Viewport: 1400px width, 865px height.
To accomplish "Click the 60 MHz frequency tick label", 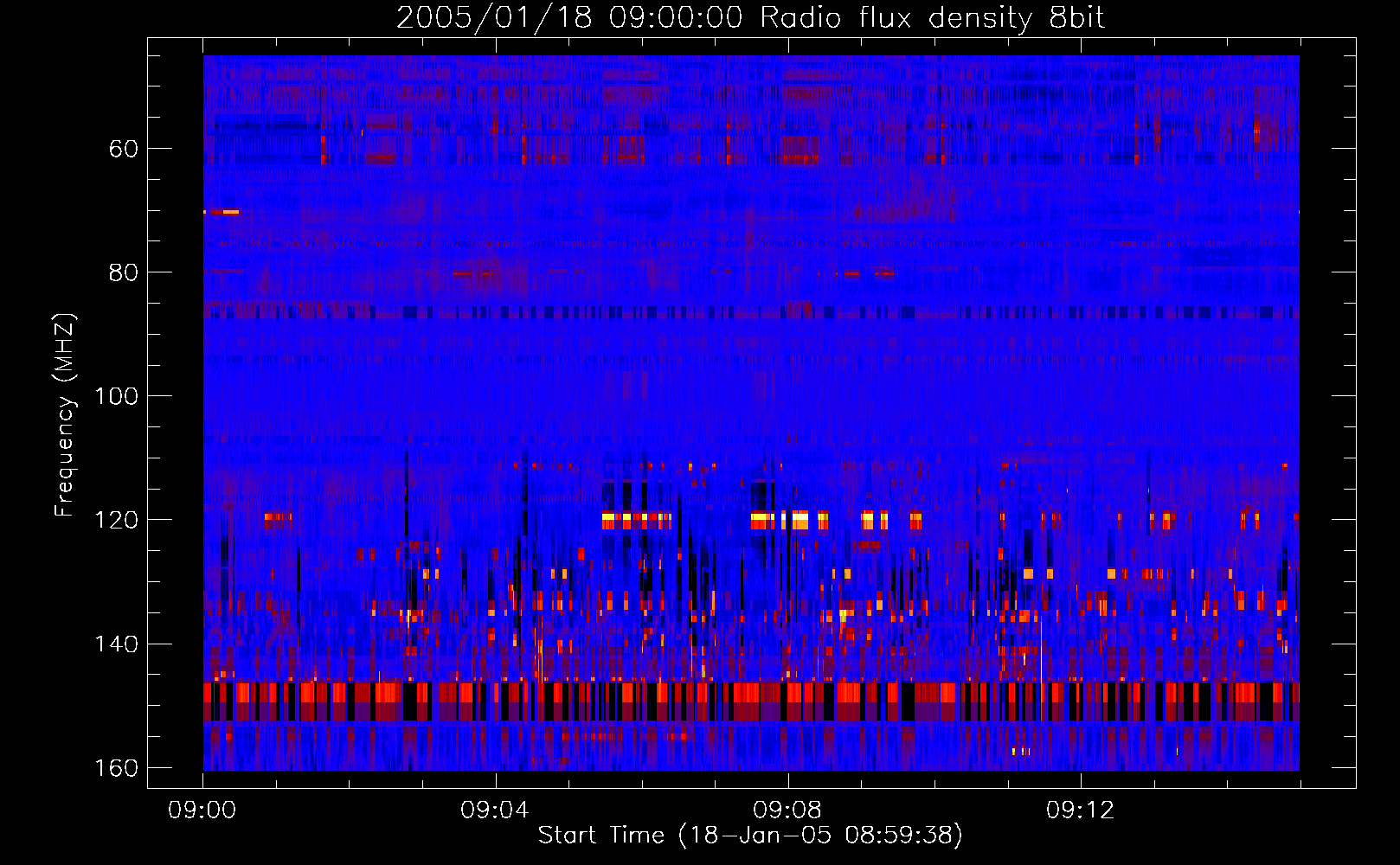I will tap(123, 149).
